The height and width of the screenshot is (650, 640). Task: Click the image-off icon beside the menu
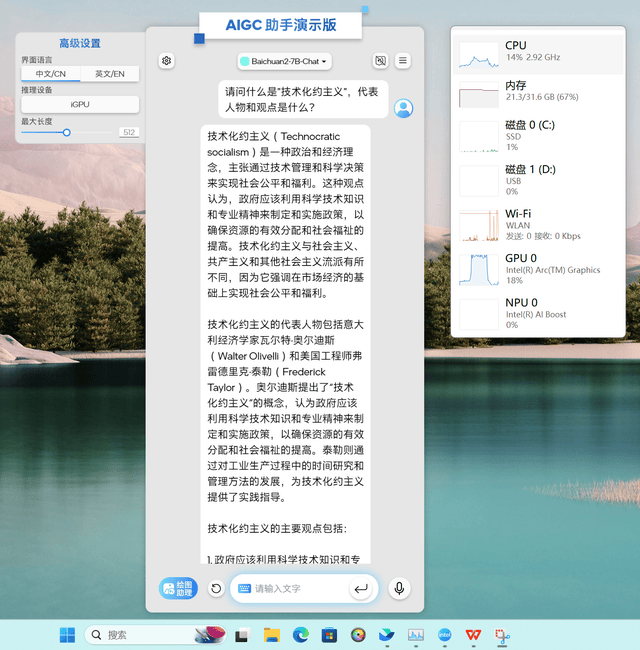point(381,61)
